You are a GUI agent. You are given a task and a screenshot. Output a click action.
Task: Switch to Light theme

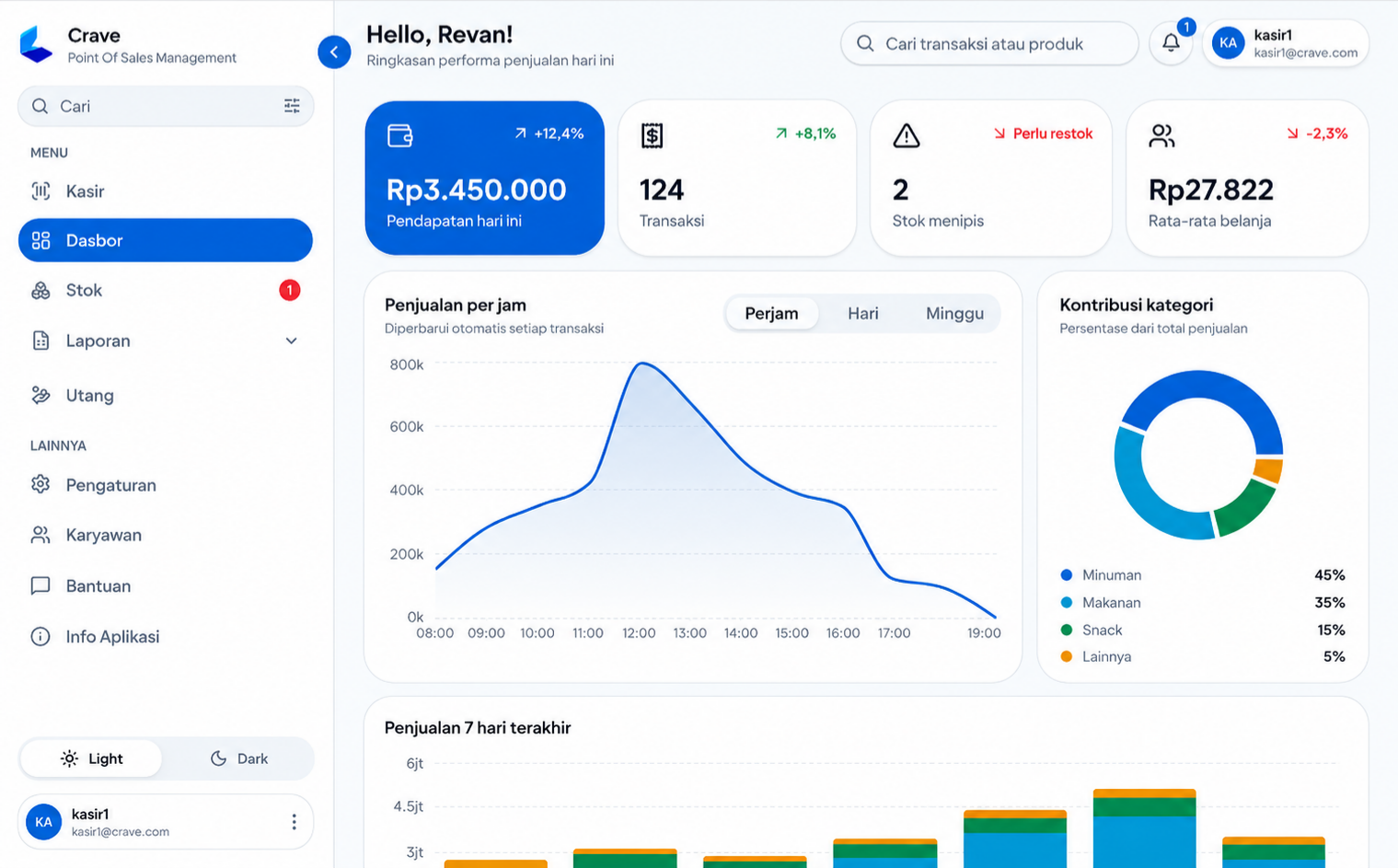[x=91, y=758]
